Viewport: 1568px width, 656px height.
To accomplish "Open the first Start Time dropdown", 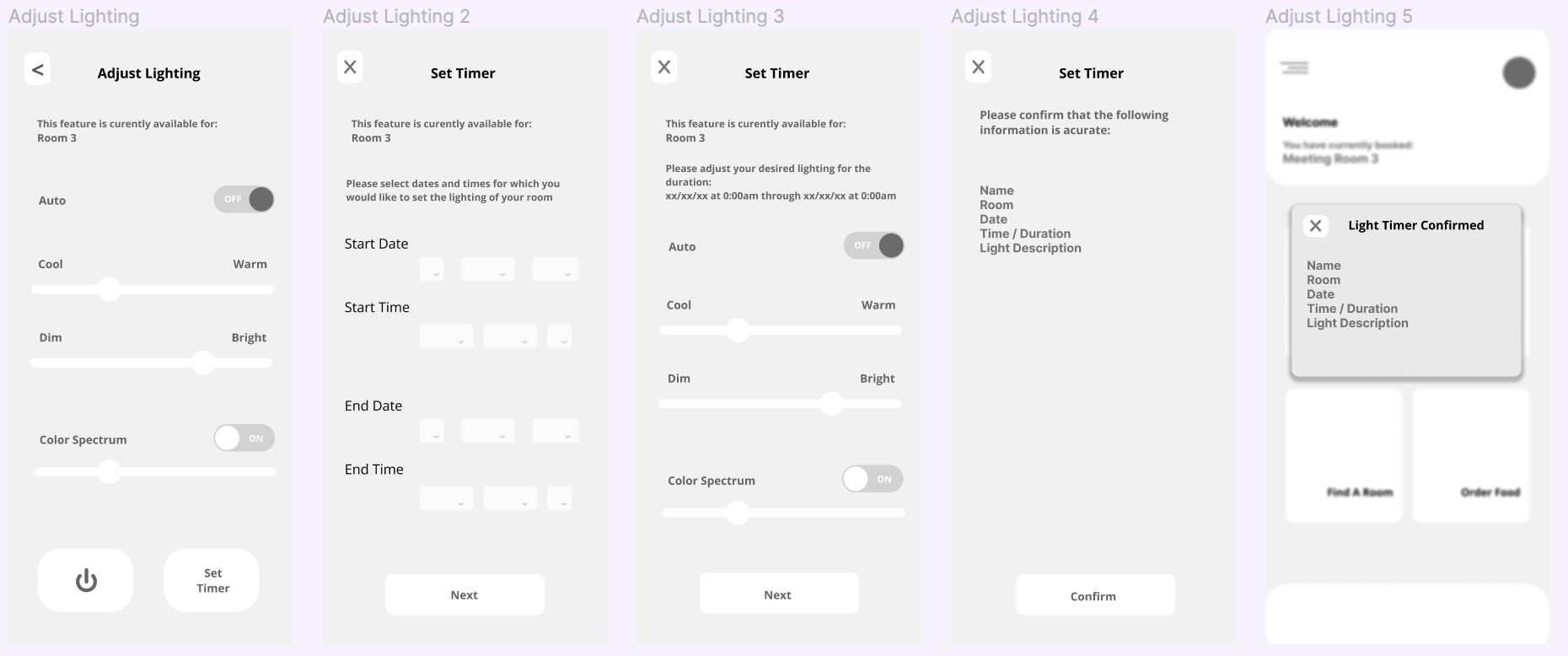I will (446, 337).
